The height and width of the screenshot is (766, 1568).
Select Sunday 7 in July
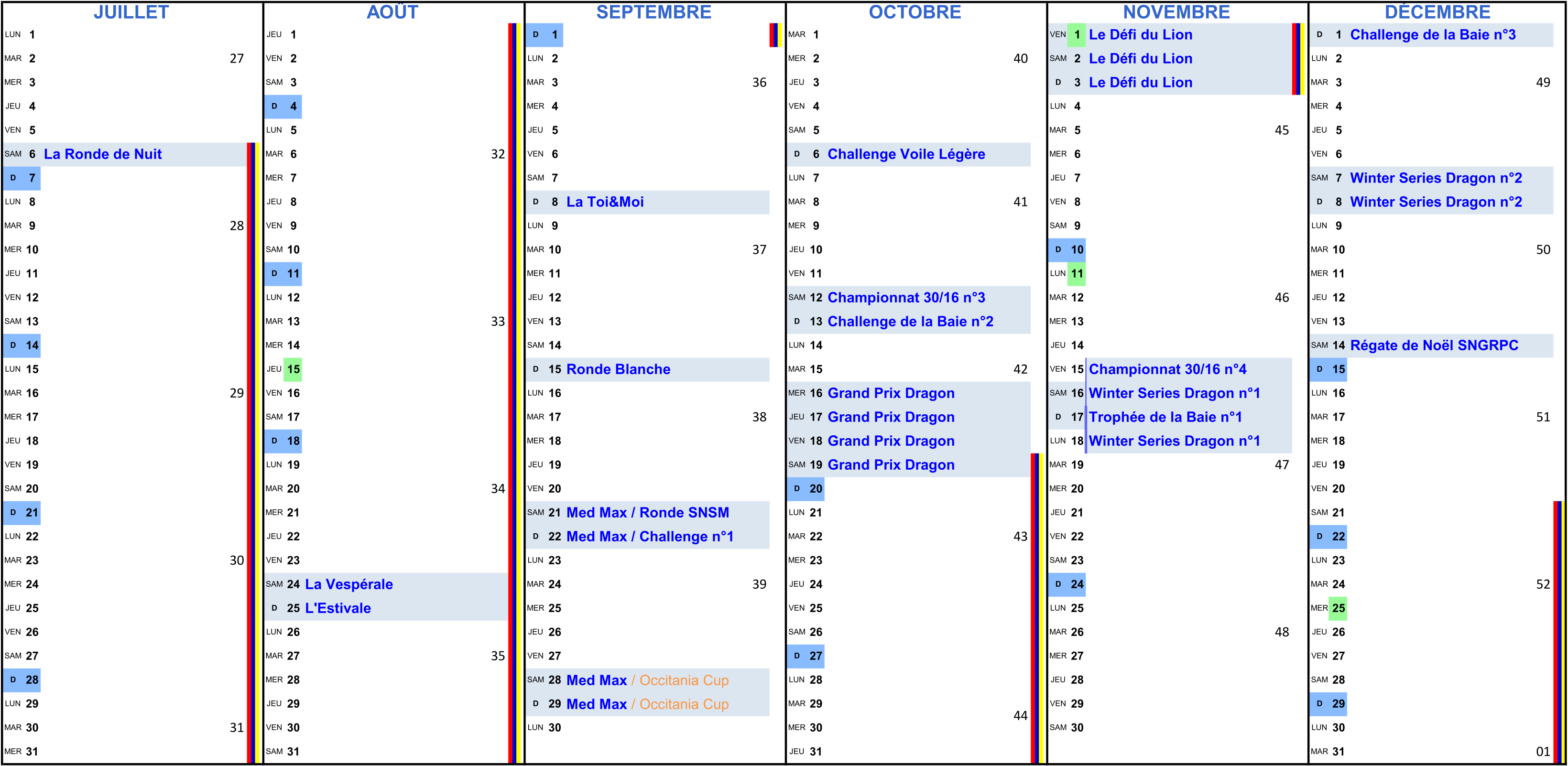click(22, 178)
